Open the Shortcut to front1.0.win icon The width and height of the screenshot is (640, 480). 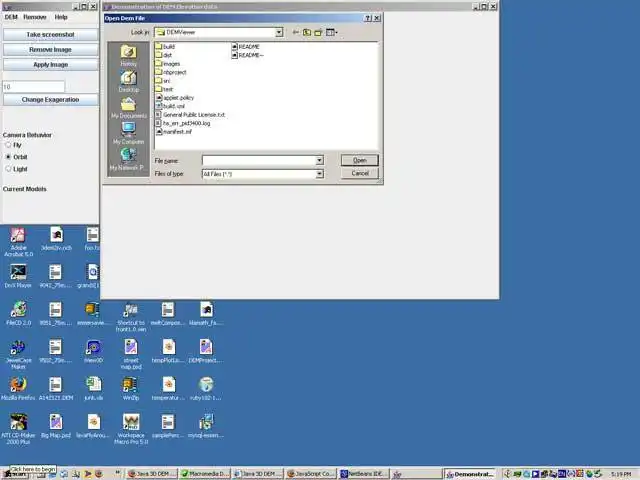(x=131, y=316)
